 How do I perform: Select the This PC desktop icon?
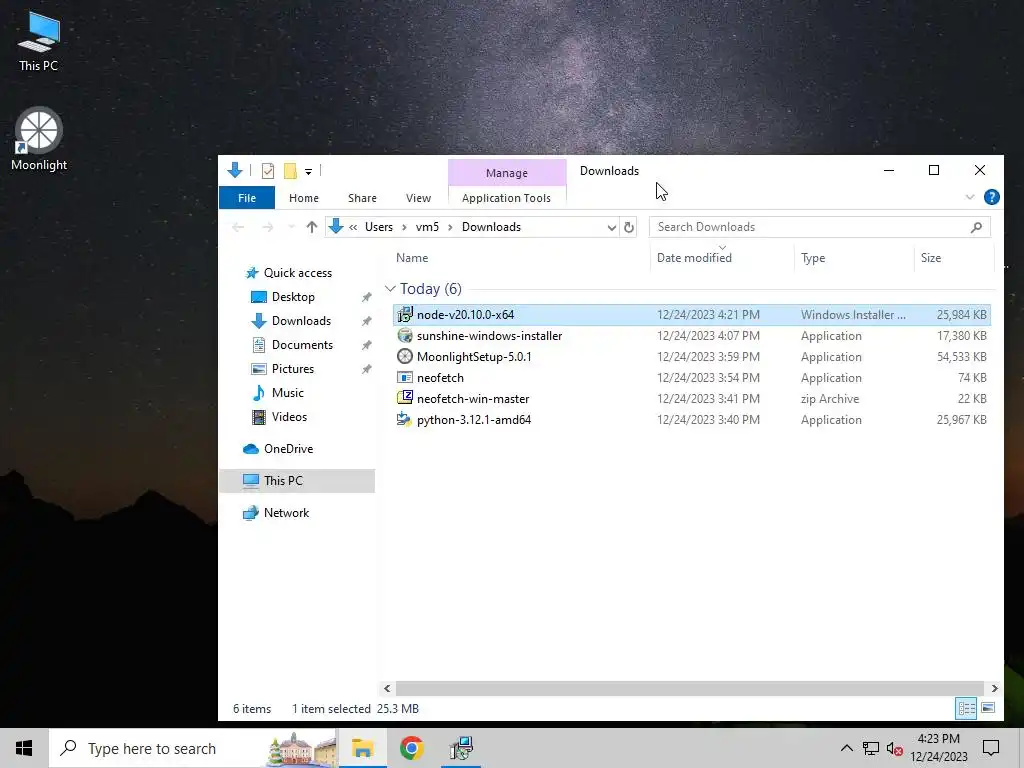pos(39,41)
